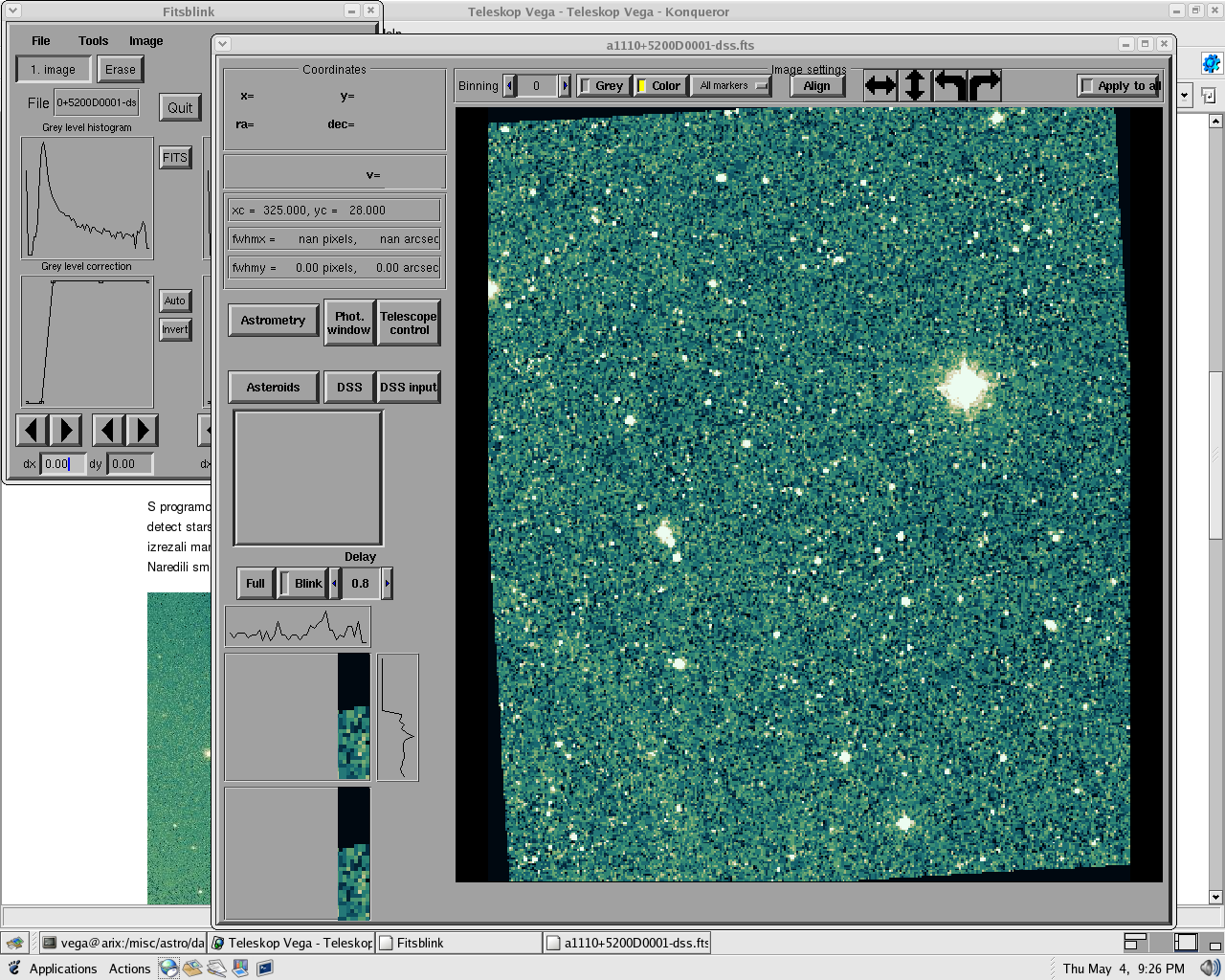Toggle the Color display mode
This screenshot has width=1225, height=980.
tap(660, 85)
